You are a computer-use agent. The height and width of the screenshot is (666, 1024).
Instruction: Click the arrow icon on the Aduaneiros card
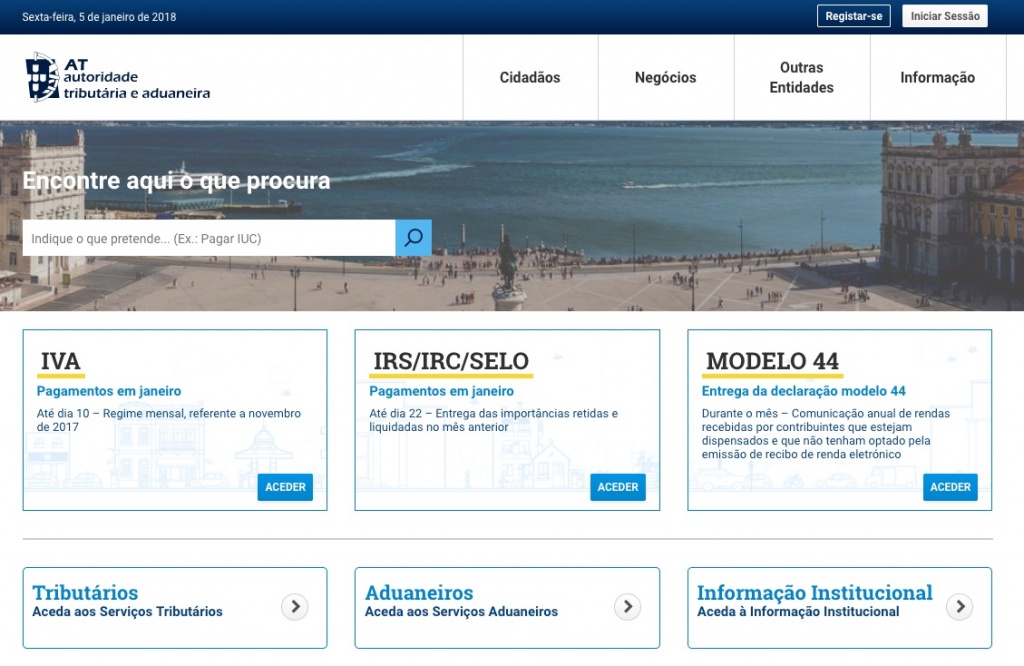tap(626, 606)
